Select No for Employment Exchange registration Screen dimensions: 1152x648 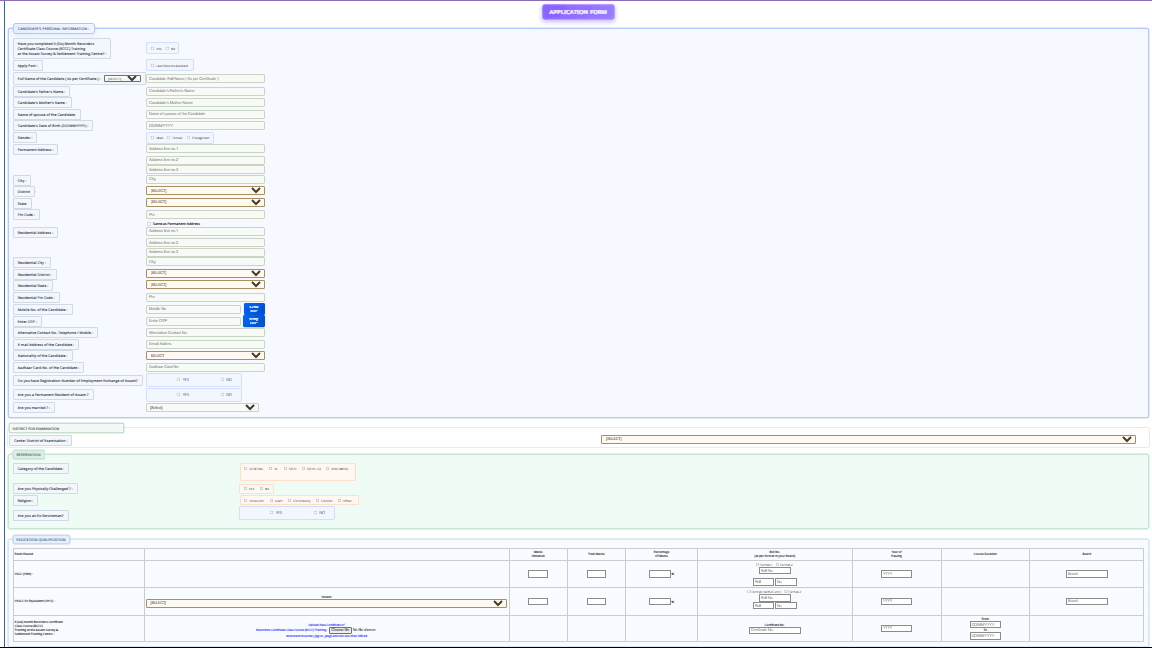click(221, 379)
